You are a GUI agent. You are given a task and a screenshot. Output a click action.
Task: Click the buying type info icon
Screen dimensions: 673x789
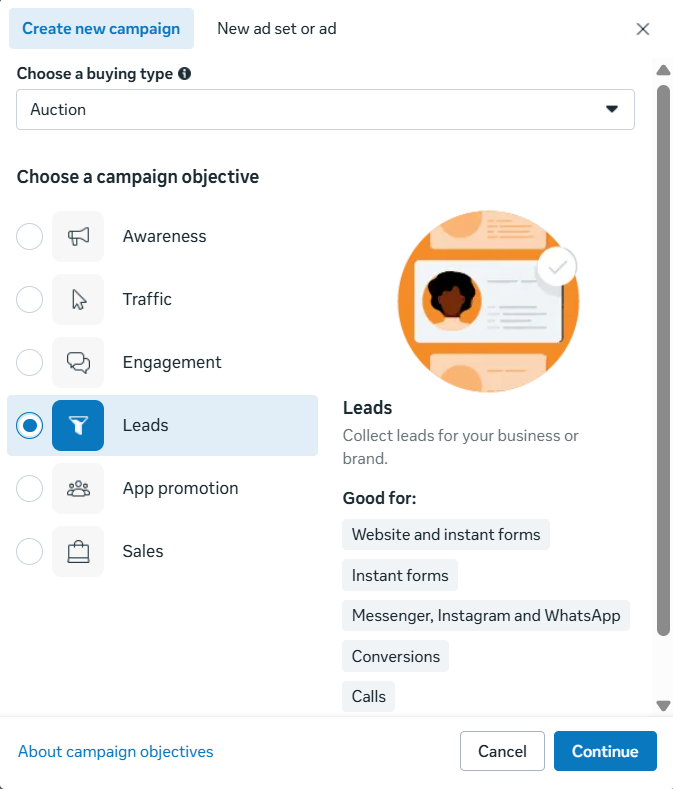[185, 74]
